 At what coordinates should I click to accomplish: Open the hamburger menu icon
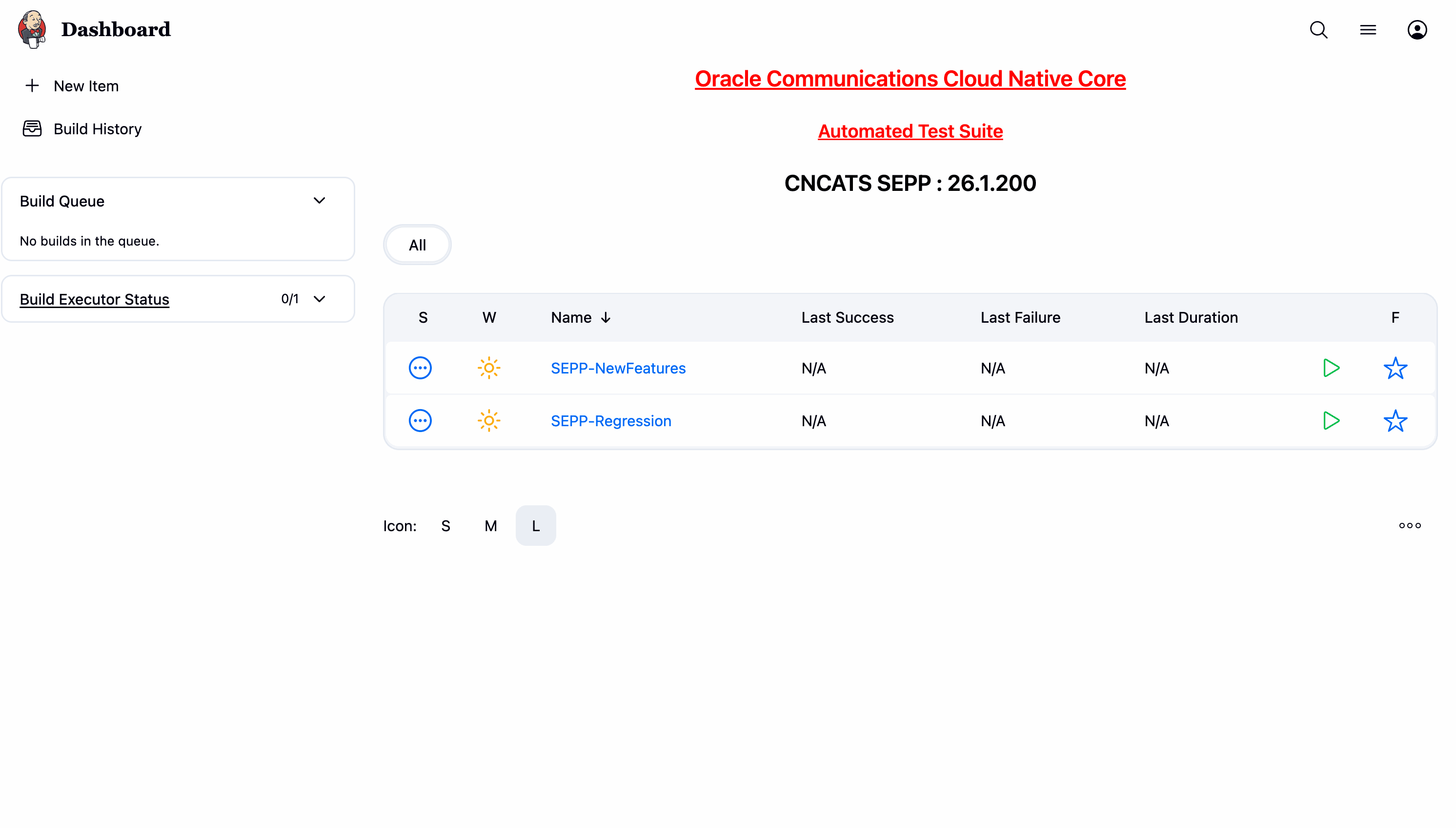pos(1368,30)
